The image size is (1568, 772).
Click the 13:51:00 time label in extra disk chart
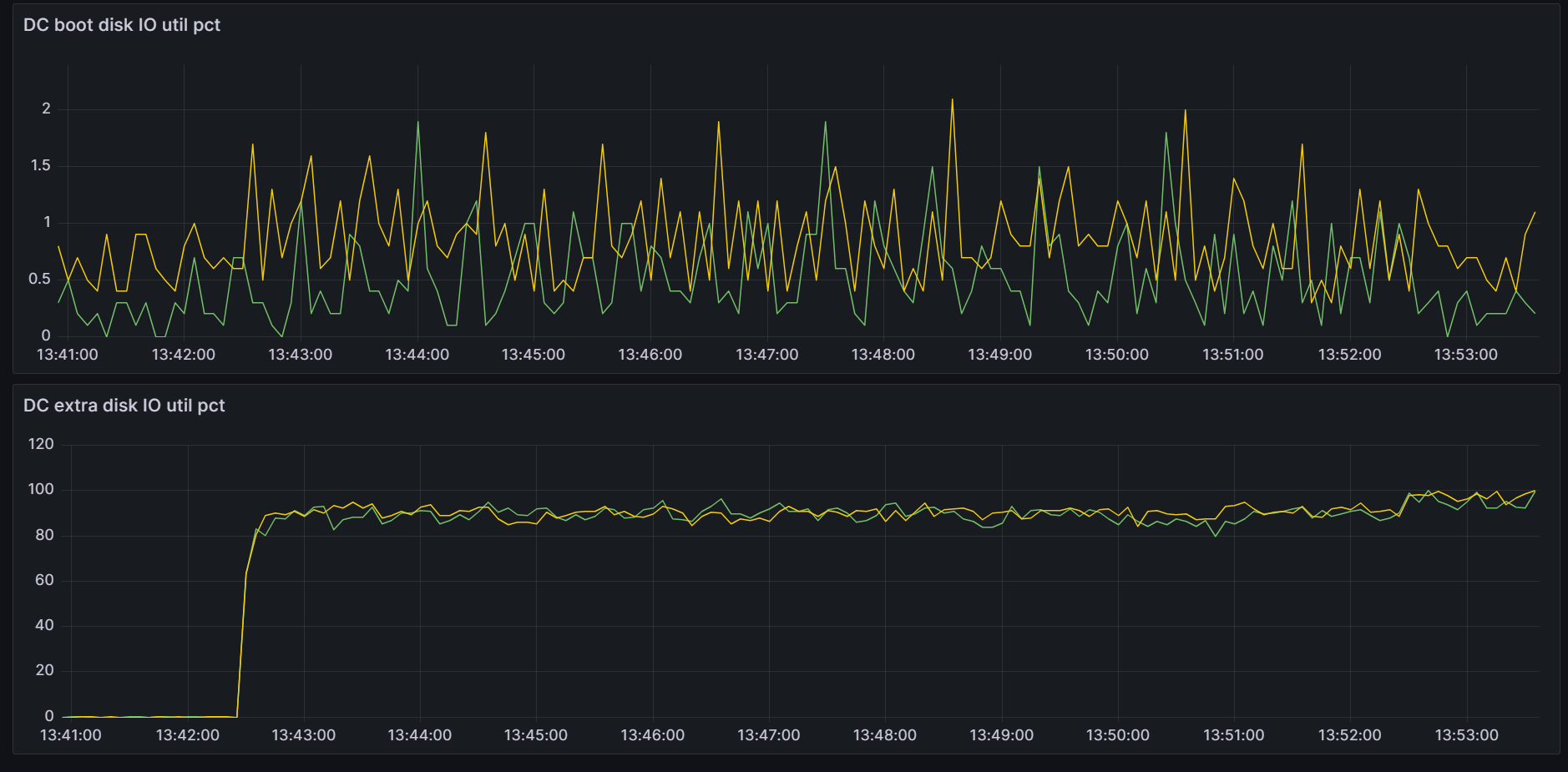point(1233,735)
